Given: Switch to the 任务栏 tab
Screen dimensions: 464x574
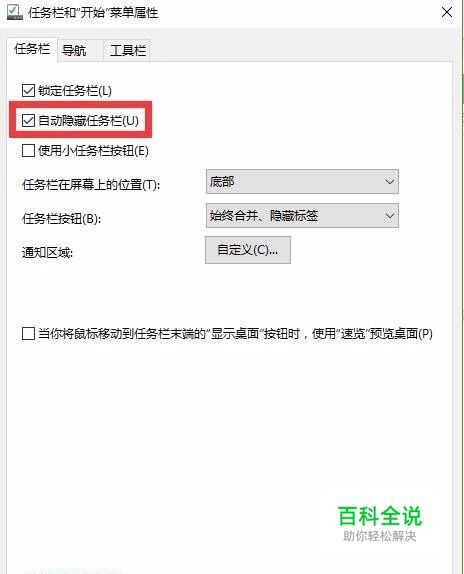Looking at the screenshot, I should point(32,49).
